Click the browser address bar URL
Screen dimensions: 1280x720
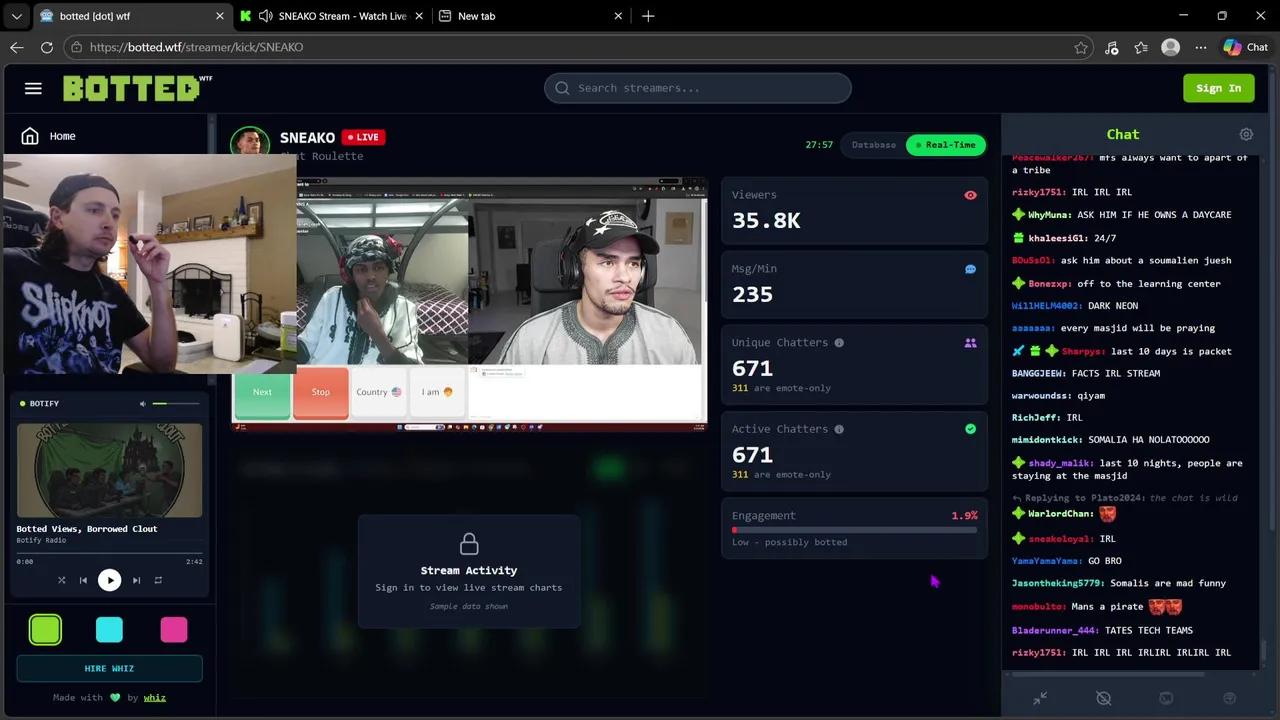pyautogui.click(x=196, y=47)
